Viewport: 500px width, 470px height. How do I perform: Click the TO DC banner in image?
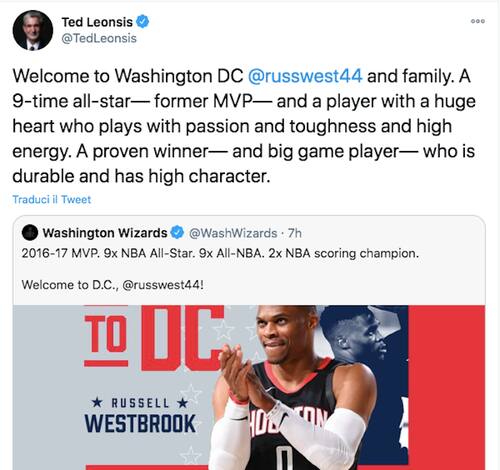pos(153,337)
